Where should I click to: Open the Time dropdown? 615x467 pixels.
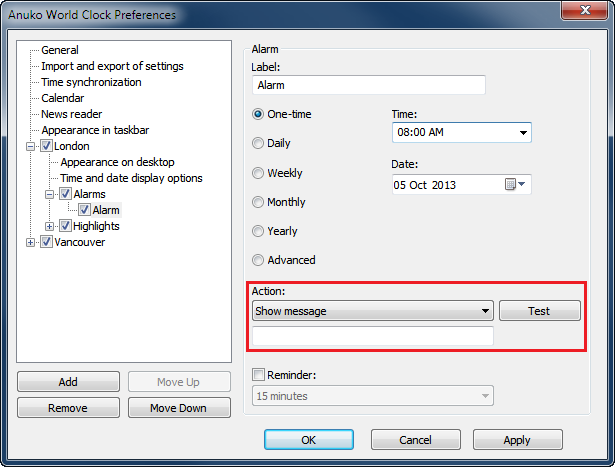523,133
